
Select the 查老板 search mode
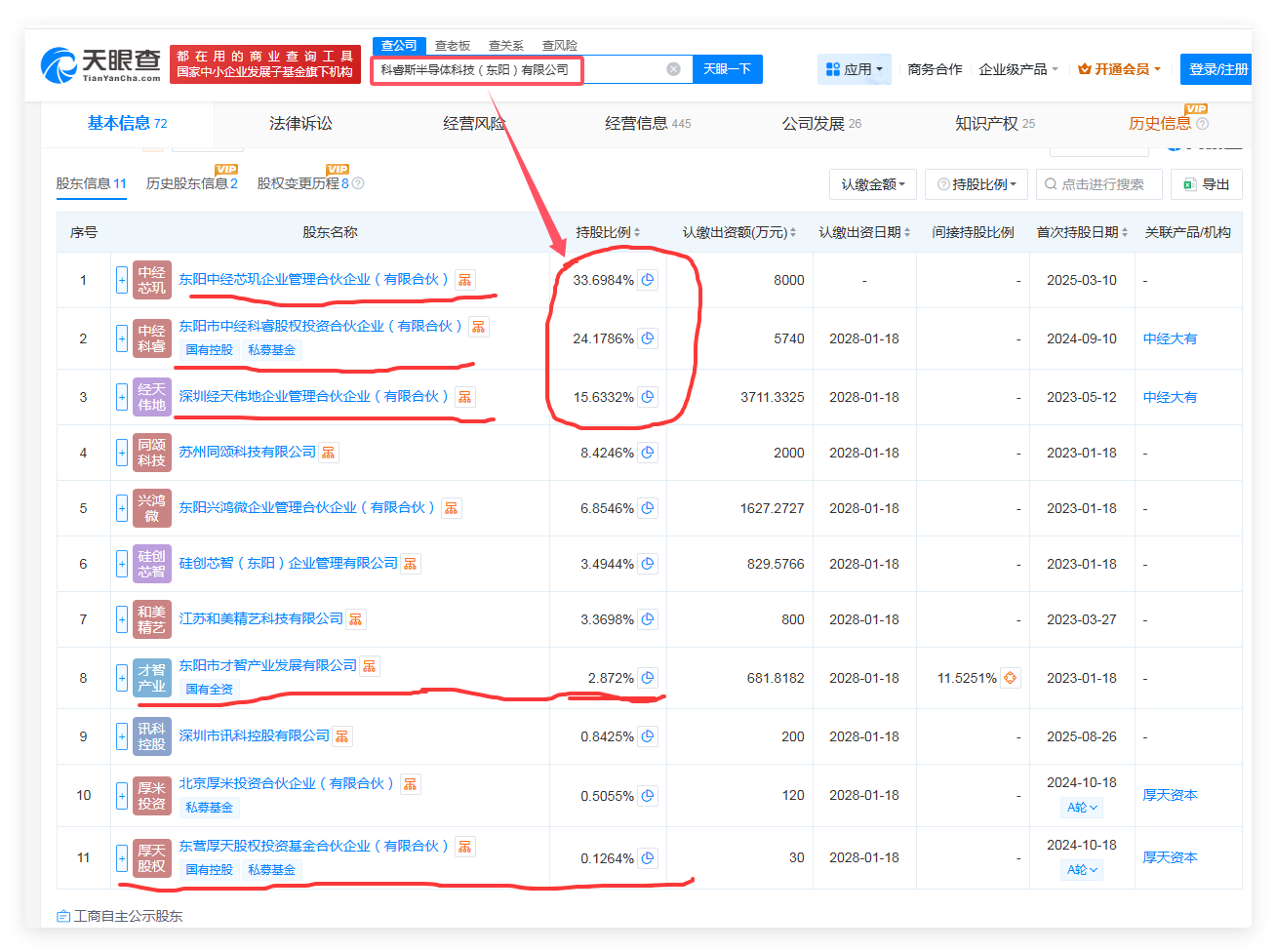(x=453, y=46)
